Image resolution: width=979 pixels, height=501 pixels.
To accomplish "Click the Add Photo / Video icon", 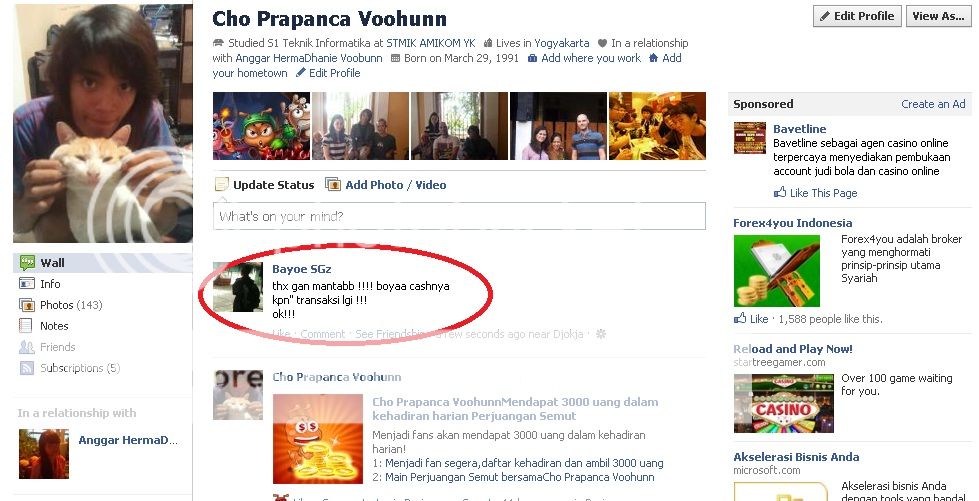I will pyautogui.click(x=333, y=184).
